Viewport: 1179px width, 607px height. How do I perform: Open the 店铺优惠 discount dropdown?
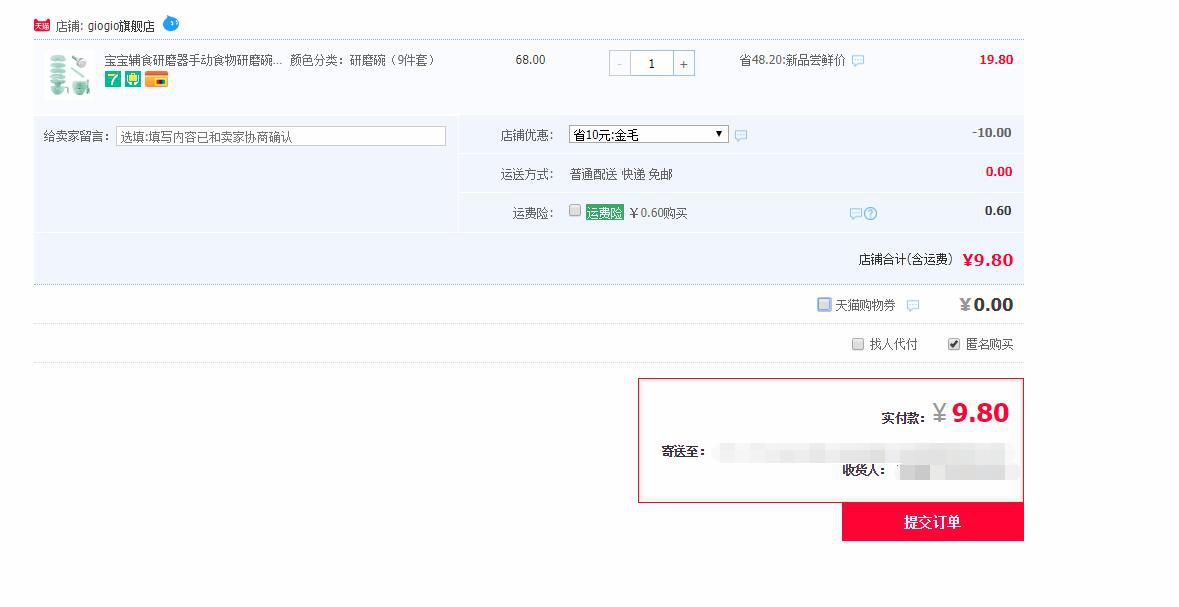(648, 134)
